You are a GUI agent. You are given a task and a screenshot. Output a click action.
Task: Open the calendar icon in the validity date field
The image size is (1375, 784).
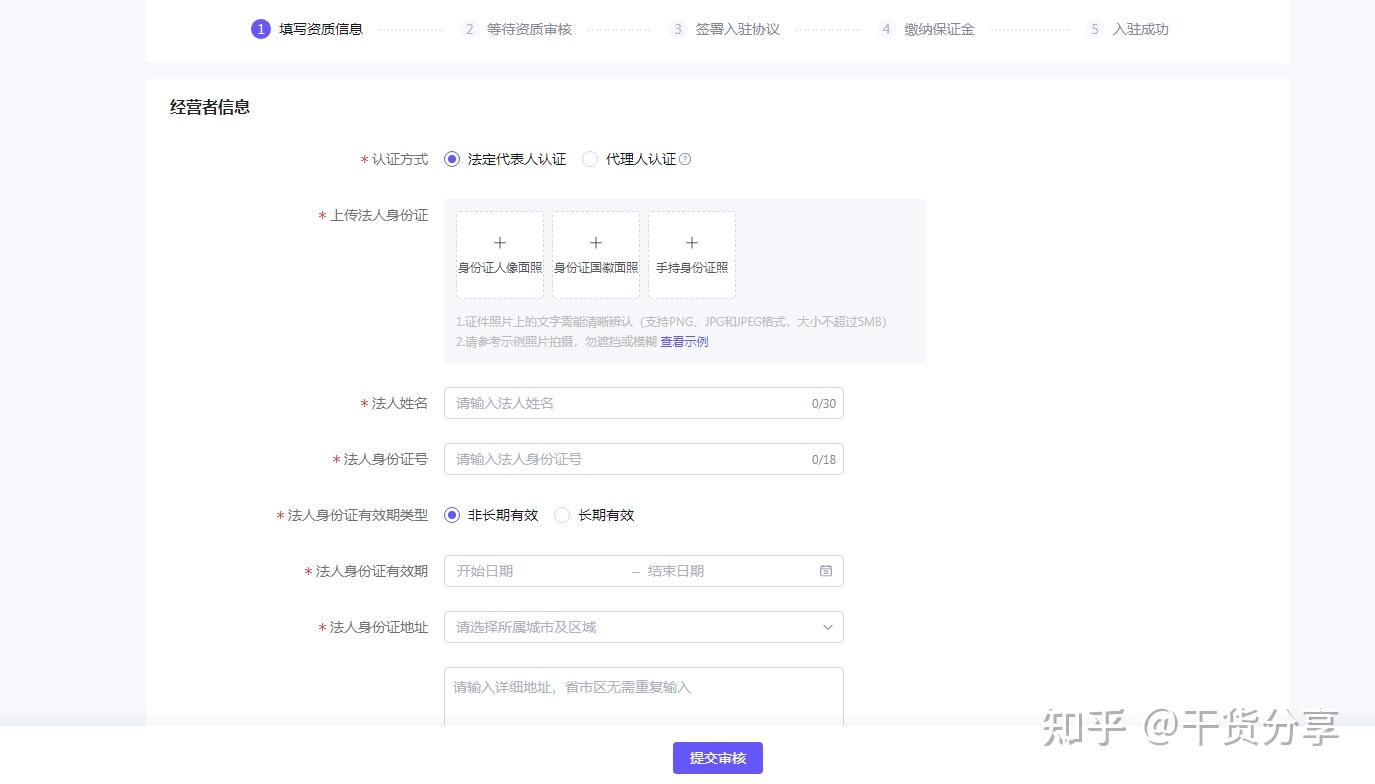click(826, 571)
